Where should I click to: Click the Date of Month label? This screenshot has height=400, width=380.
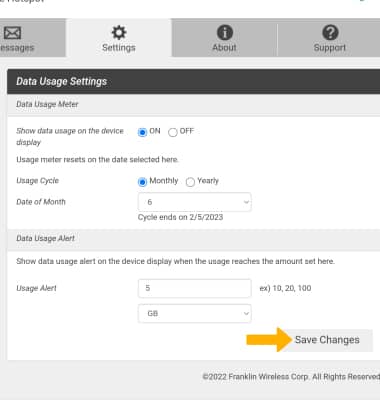41,202
